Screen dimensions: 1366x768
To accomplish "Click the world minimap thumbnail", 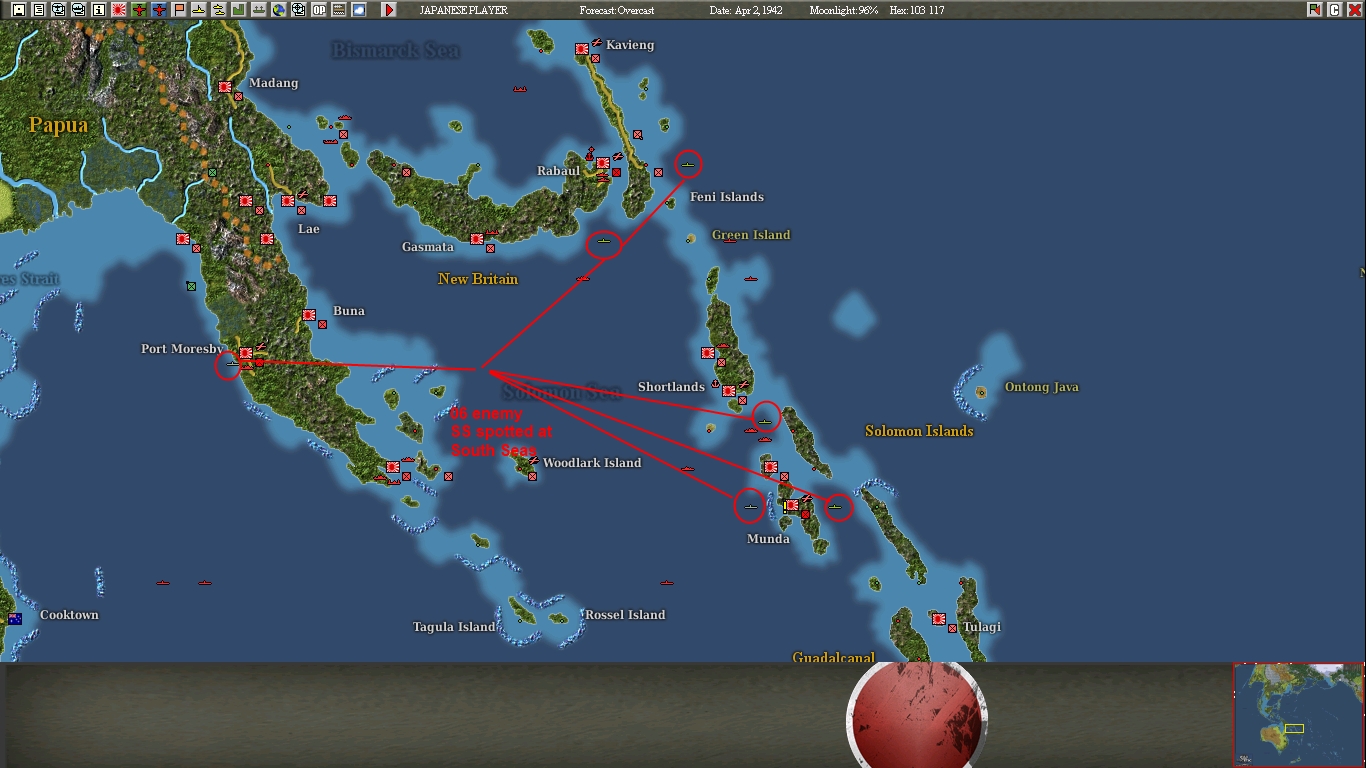I will [x=1298, y=715].
